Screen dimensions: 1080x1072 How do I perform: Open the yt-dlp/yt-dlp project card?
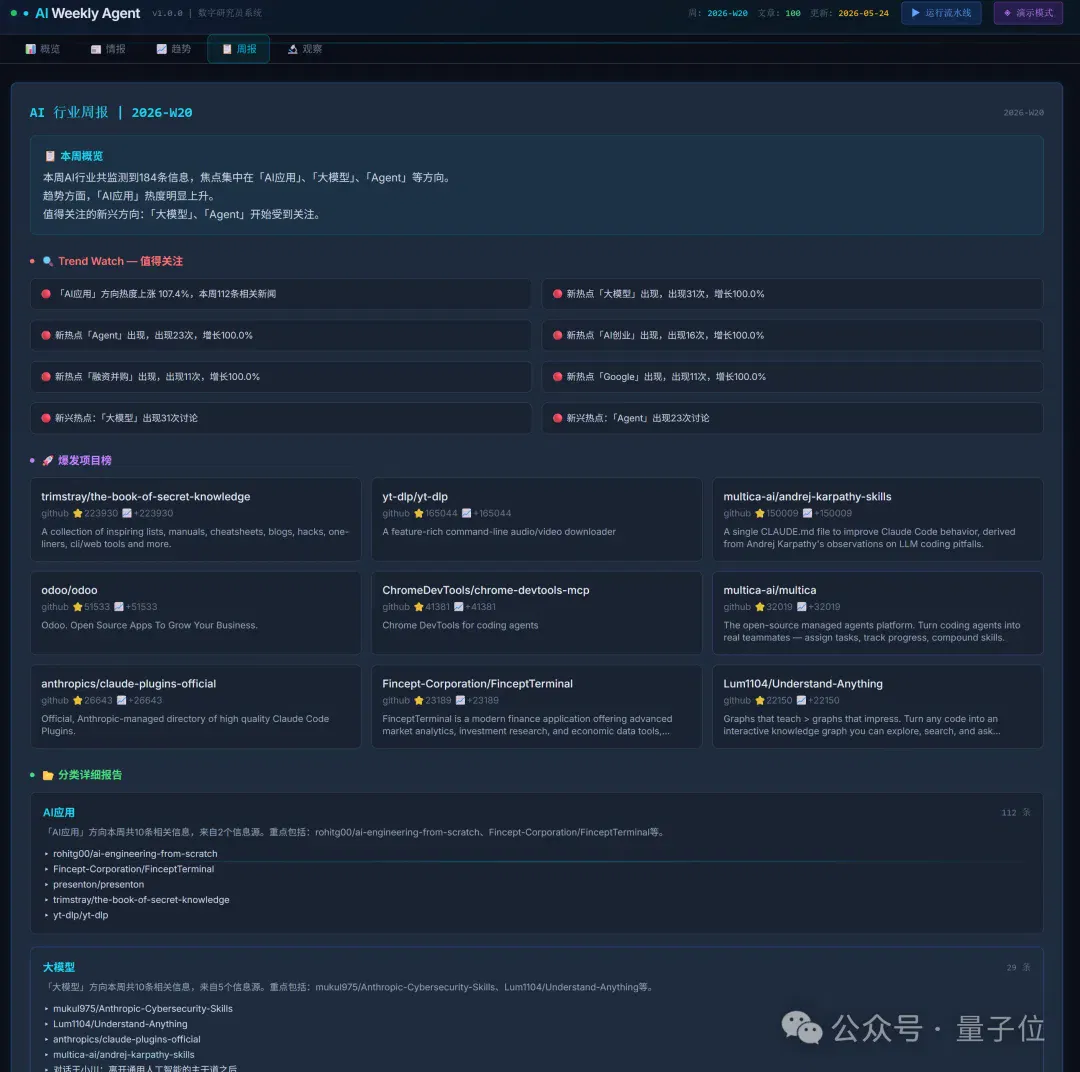pyautogui.click(x=537, y=519)
